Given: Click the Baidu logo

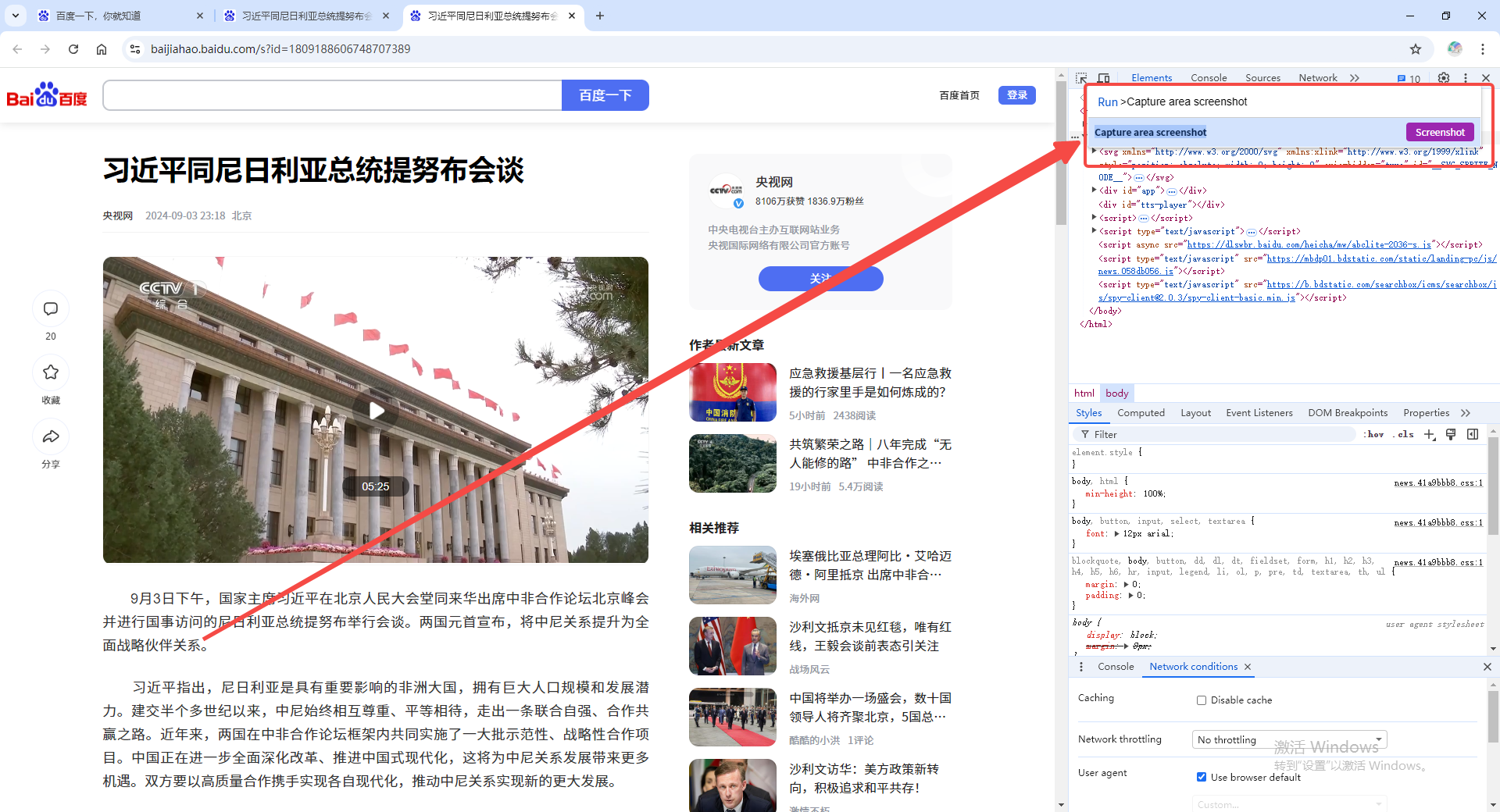Looking at the screenshot, I should point(47,95).
